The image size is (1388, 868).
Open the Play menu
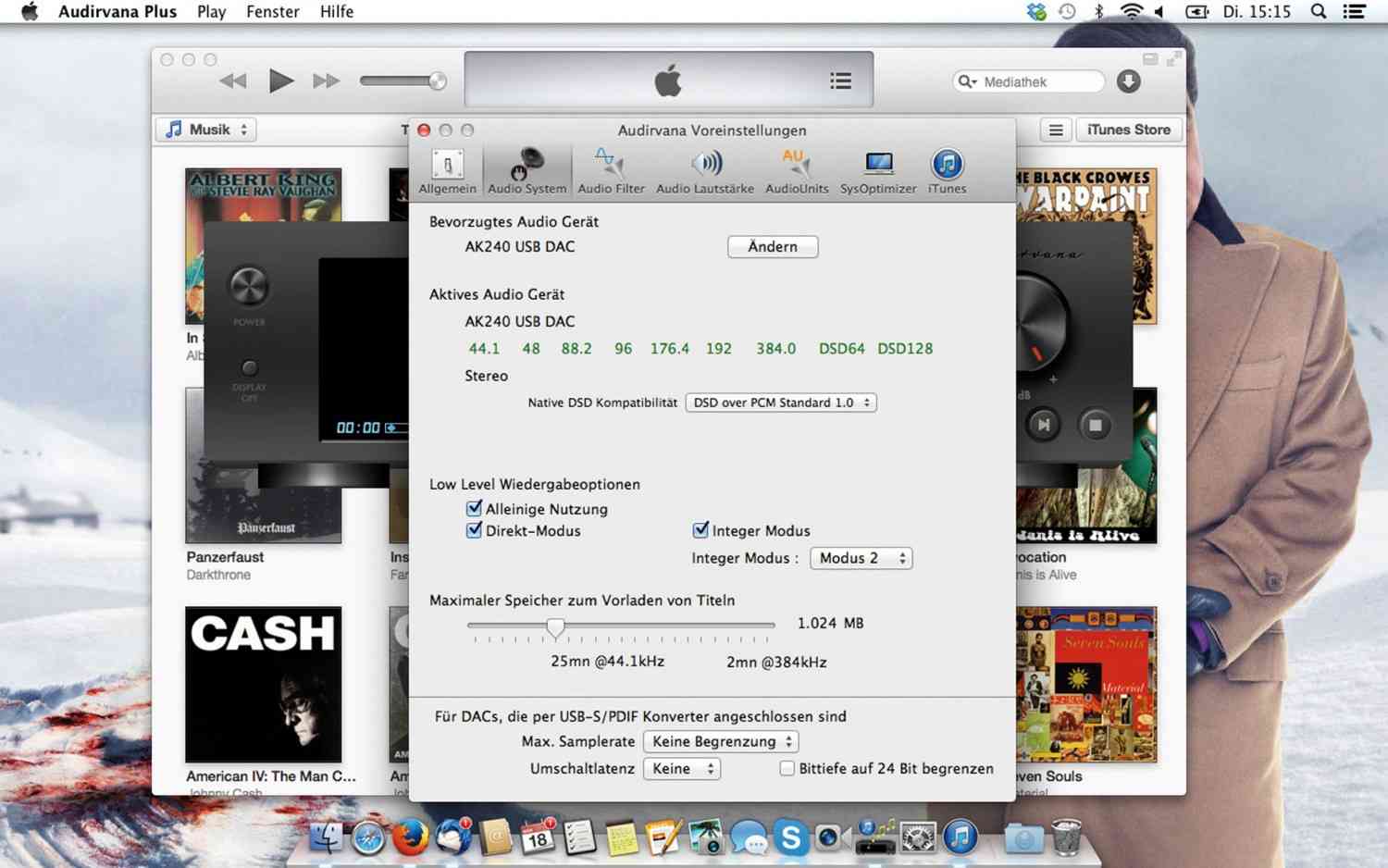pyautogui.click(x=211, y=12)
